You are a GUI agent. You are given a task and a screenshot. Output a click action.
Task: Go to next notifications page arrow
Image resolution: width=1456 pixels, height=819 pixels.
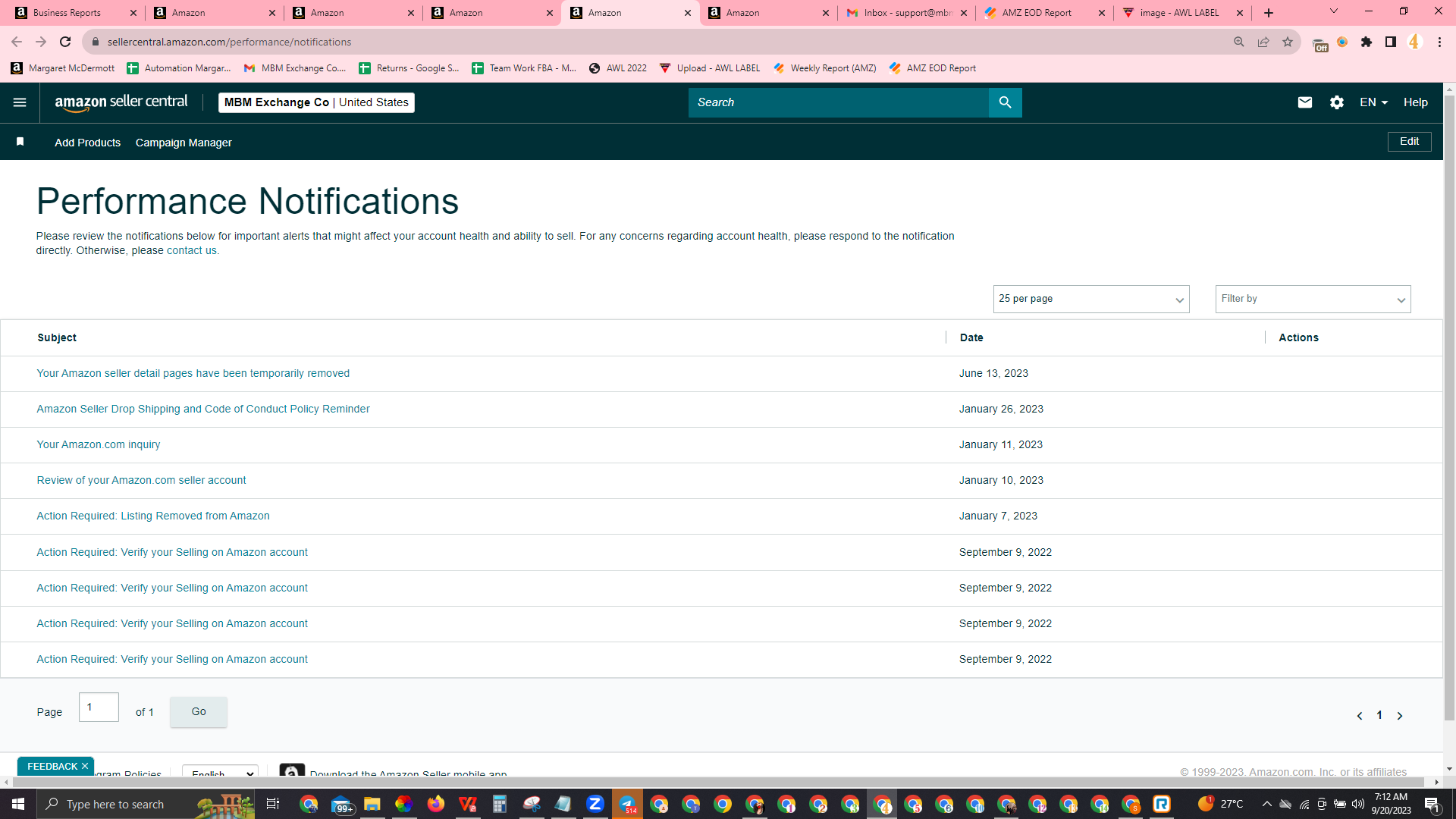coord(1400,716)
